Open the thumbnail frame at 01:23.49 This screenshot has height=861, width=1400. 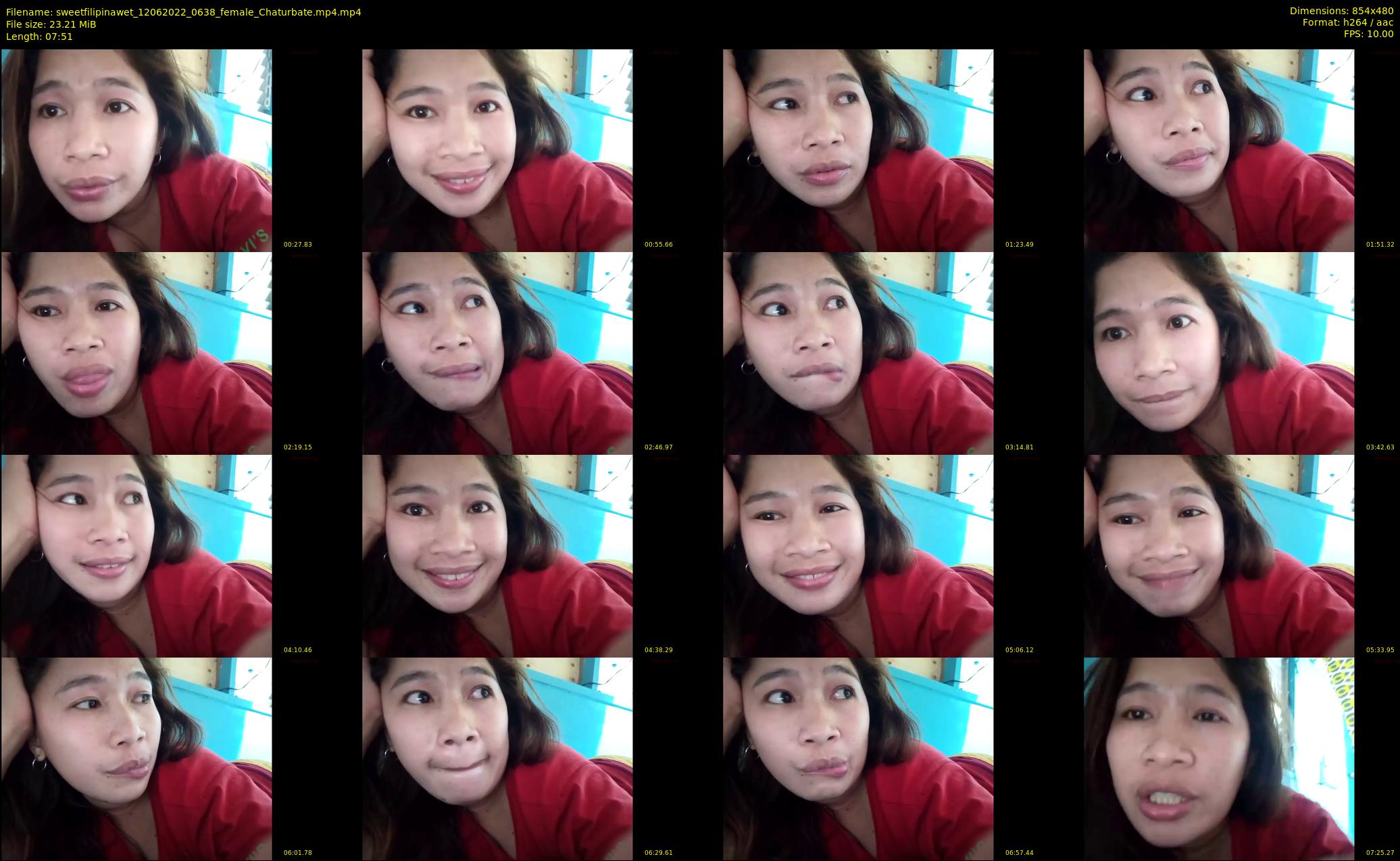tap(858, 150)
